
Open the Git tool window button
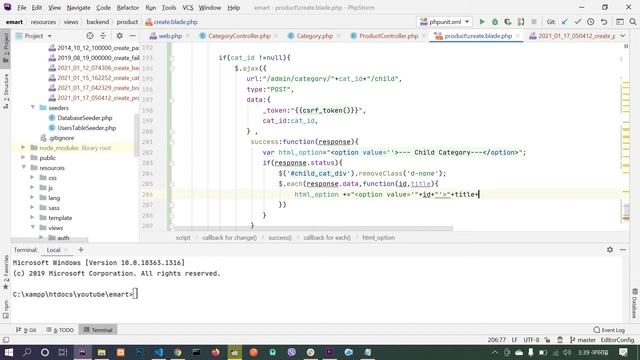pos(26,330)
